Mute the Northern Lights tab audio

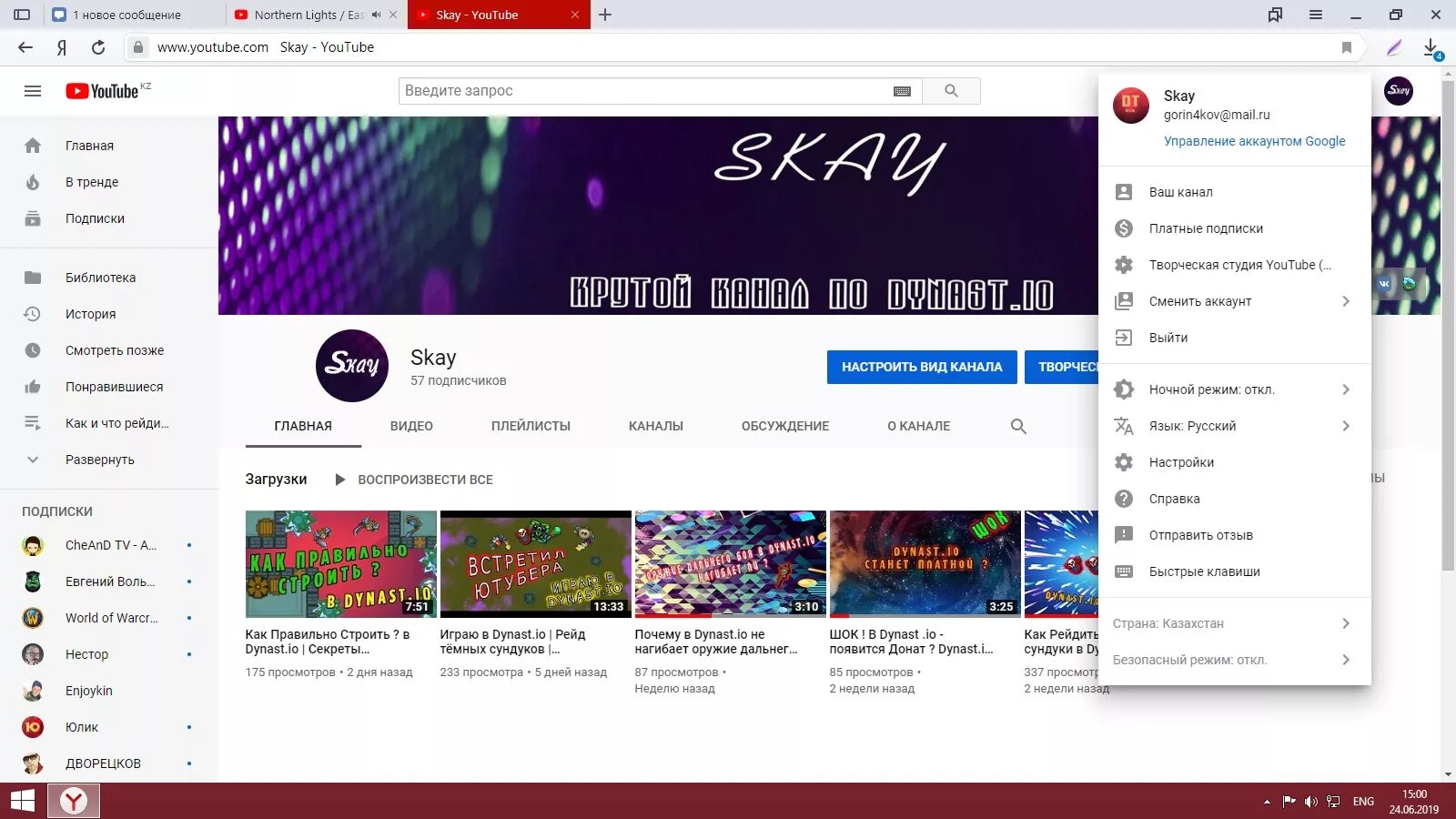pos(376,15)
